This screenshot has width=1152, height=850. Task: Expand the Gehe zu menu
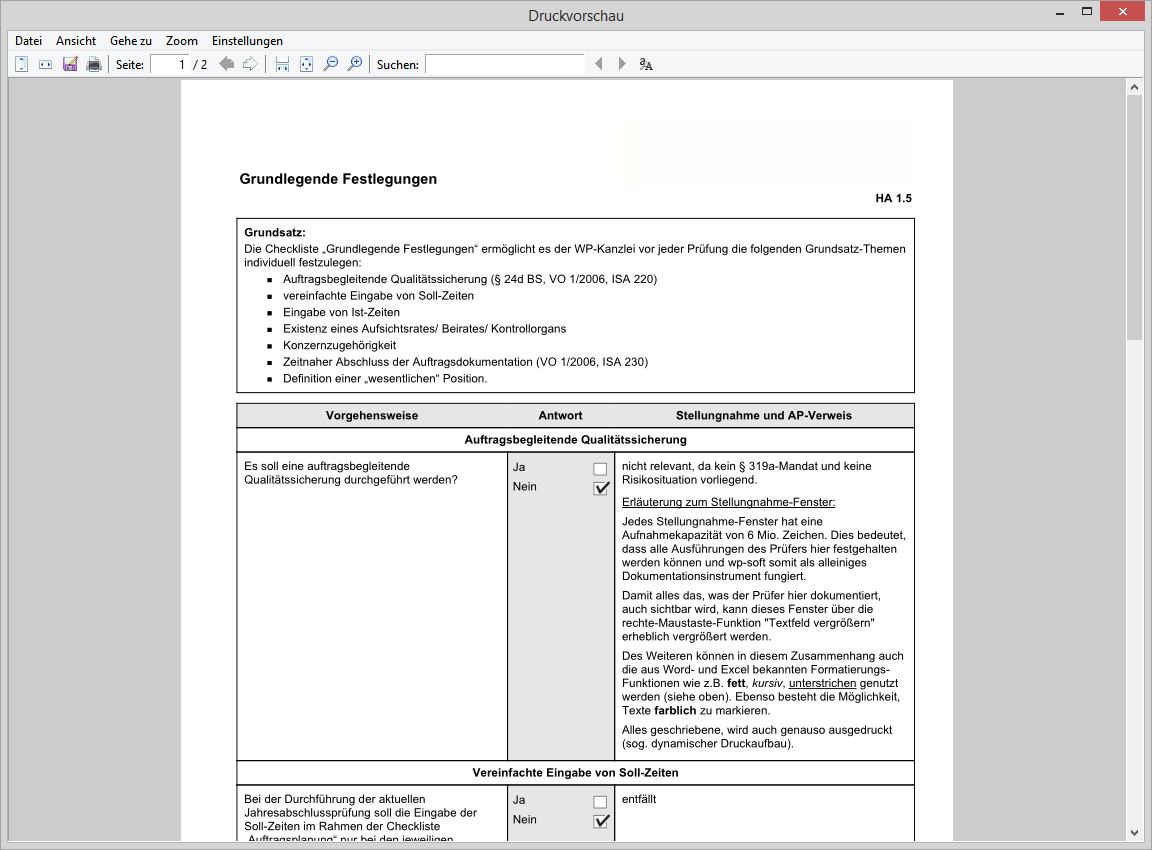coord(131,41)
